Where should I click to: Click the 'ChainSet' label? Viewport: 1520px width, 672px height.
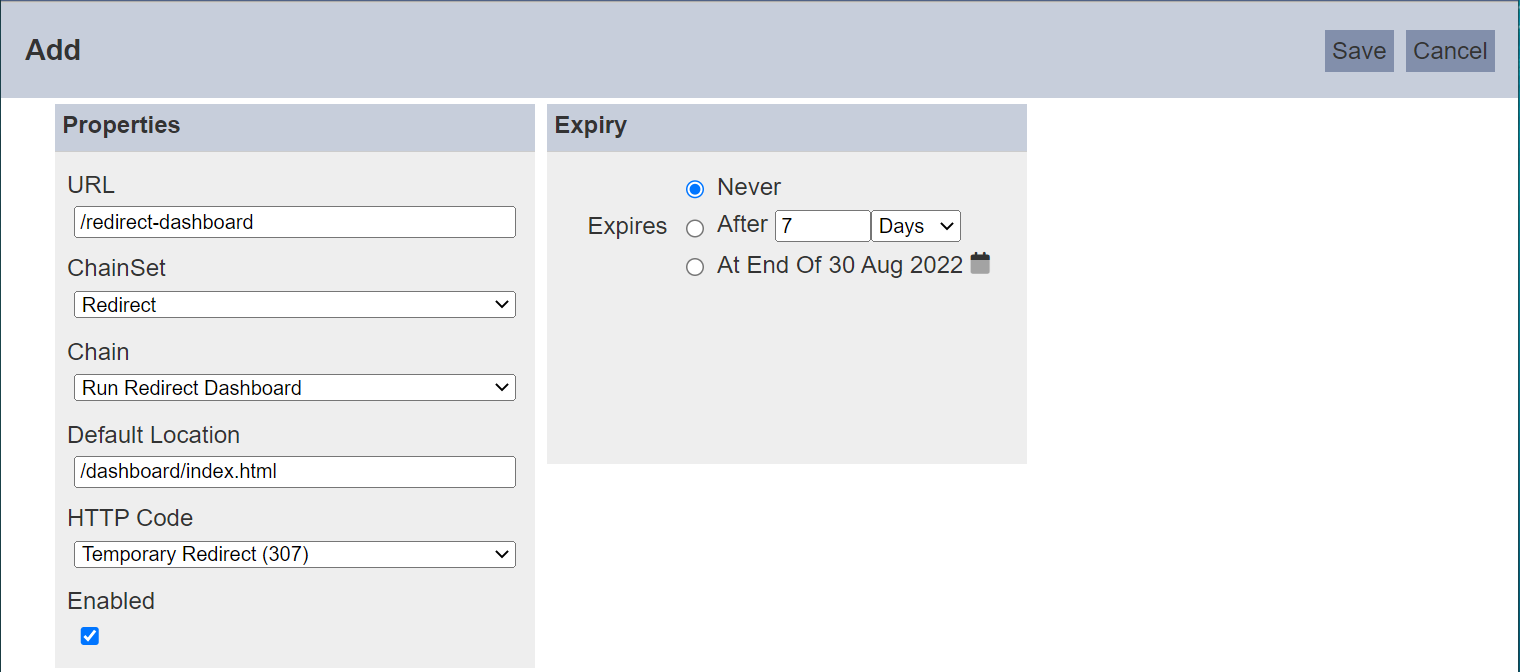point(117,268)
